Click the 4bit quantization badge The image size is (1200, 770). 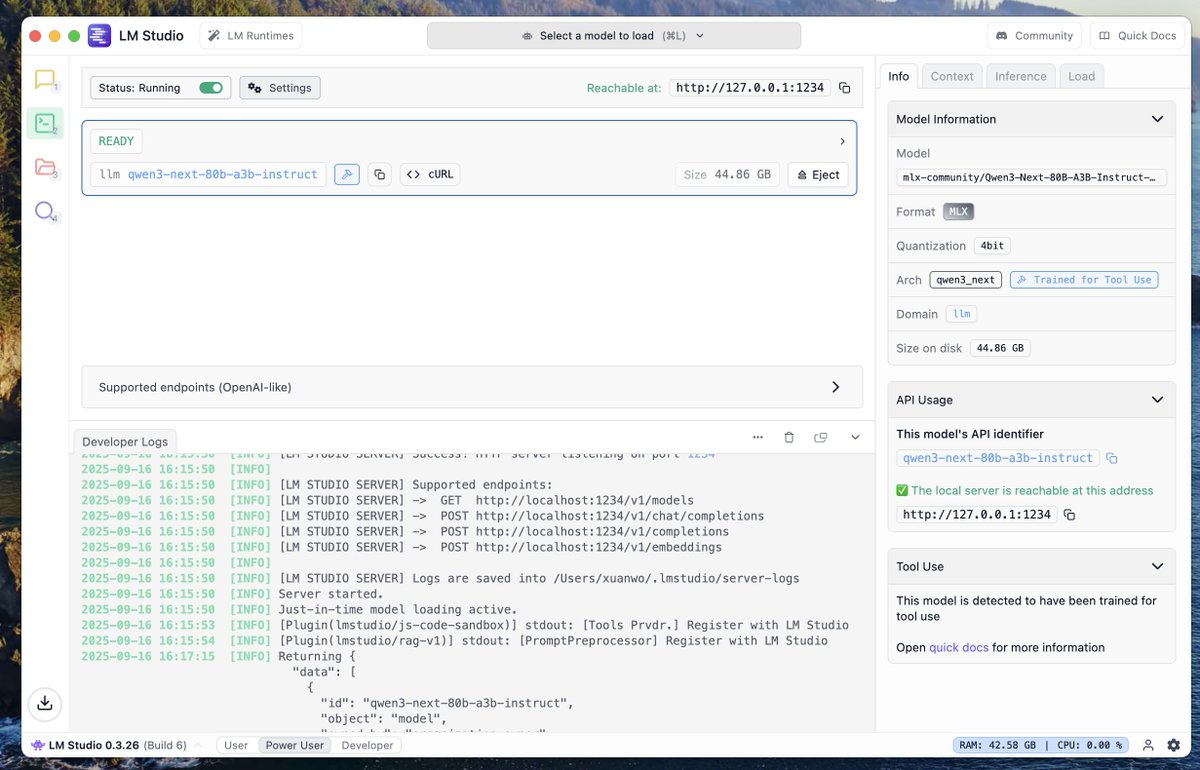click(x=992, y=246)
